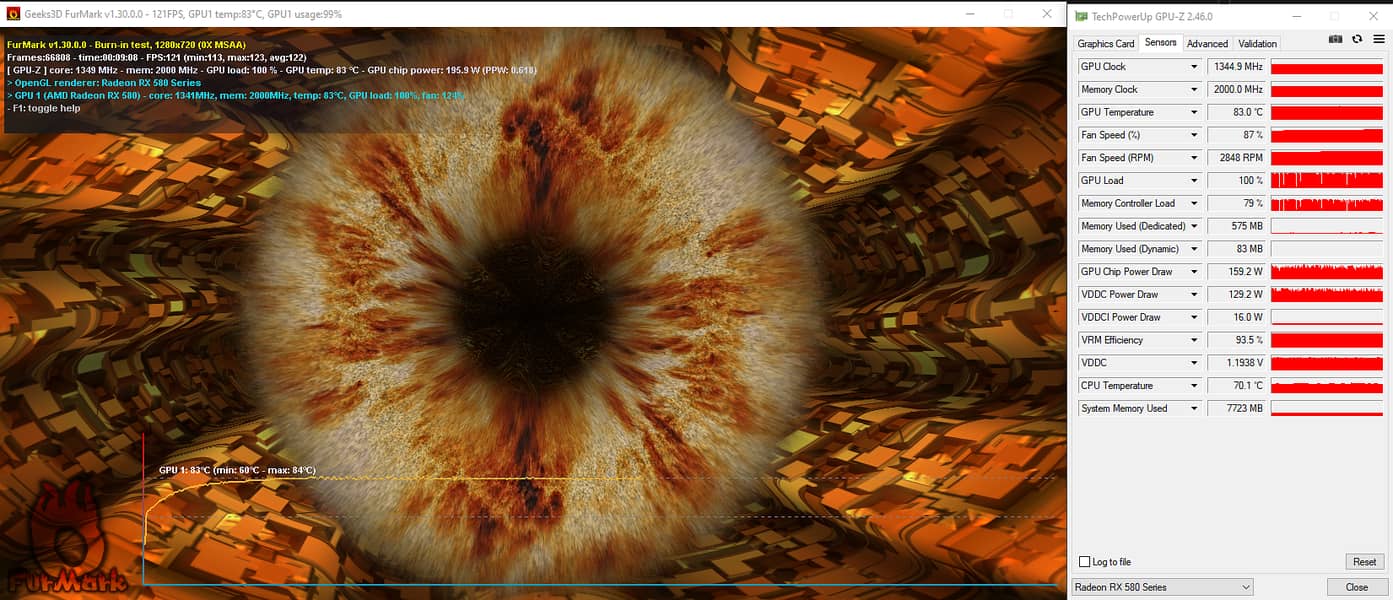Open the VDDC Power Draw dropdown
Viewport: 1393px width, 600px height.
click(x=1193, y=295)
